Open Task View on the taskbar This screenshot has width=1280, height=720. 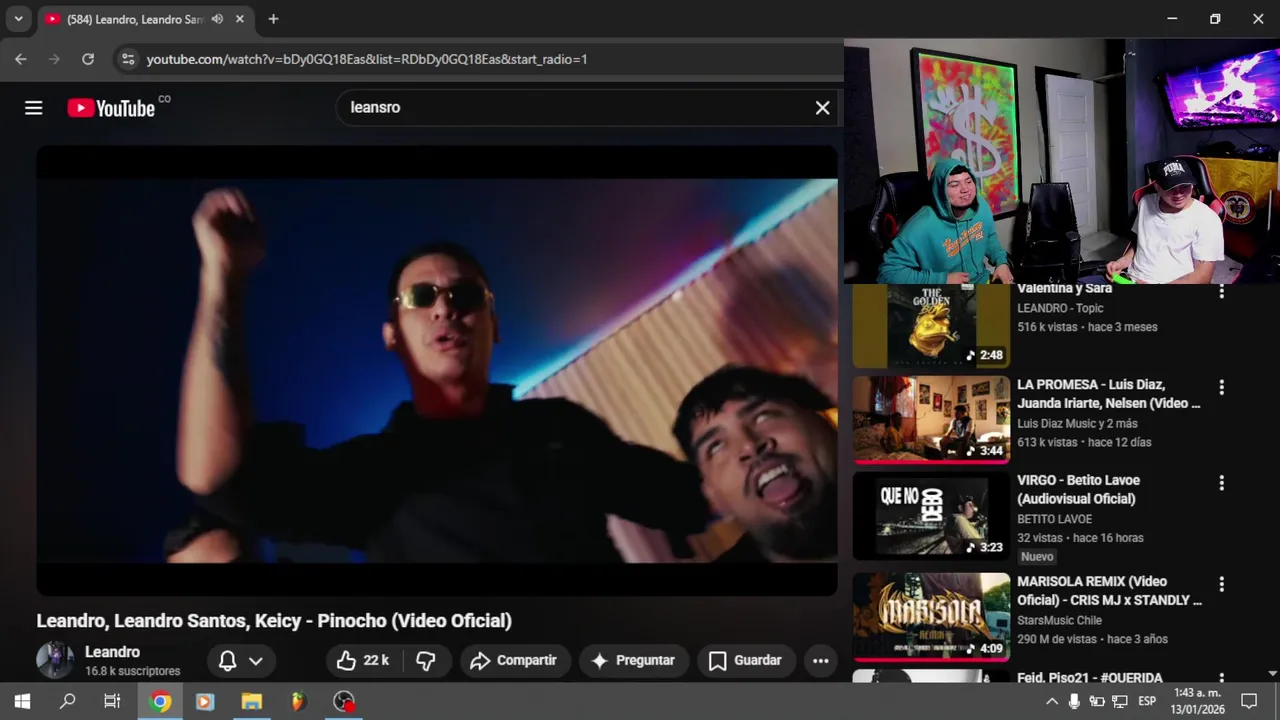(113, 701)
